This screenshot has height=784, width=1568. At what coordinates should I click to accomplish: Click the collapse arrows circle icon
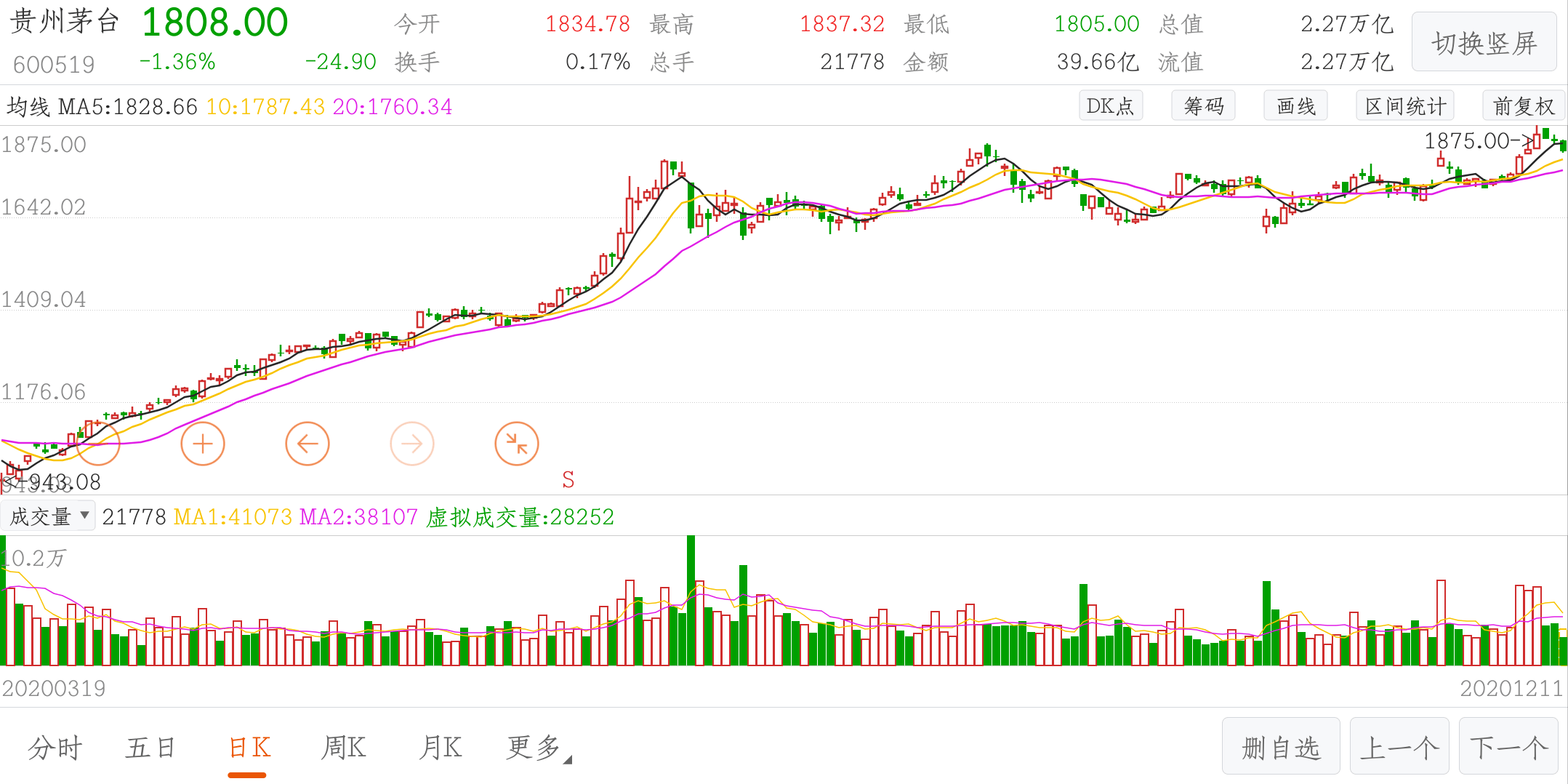click(x=517, y=444)
